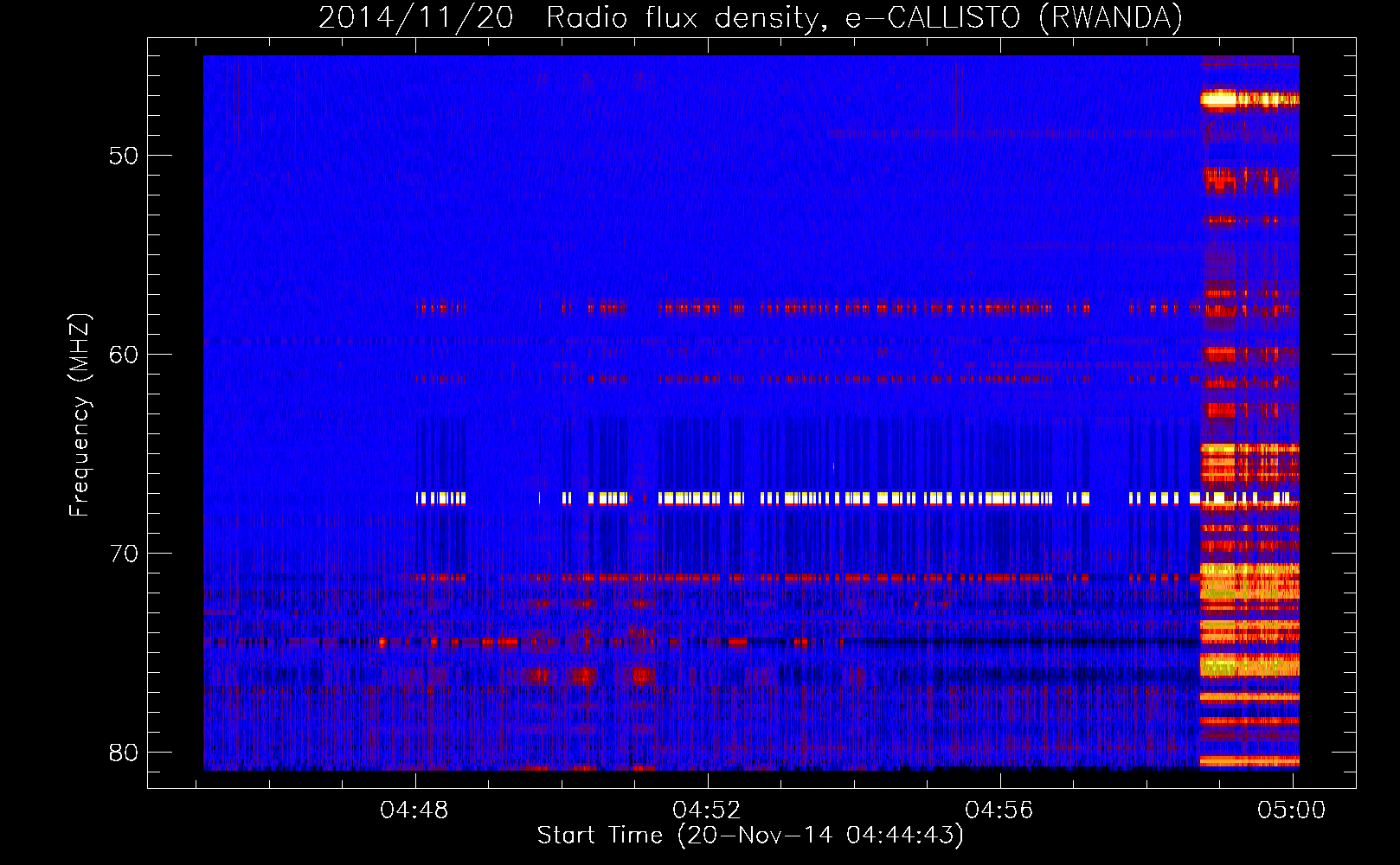Screen dimensions: 1400x865
Task: Click the 80 MHz frequency tick label
Action: click(x=124, y=753)
